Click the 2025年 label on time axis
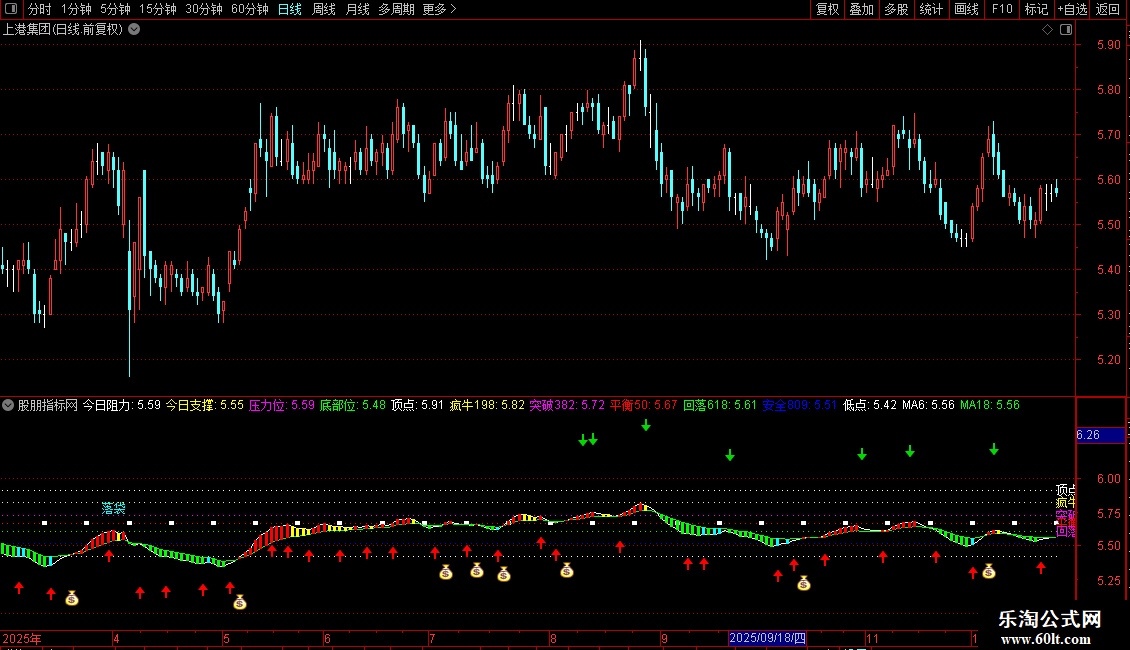Viewport: 1130px width, 650px height. pos(22,638)
